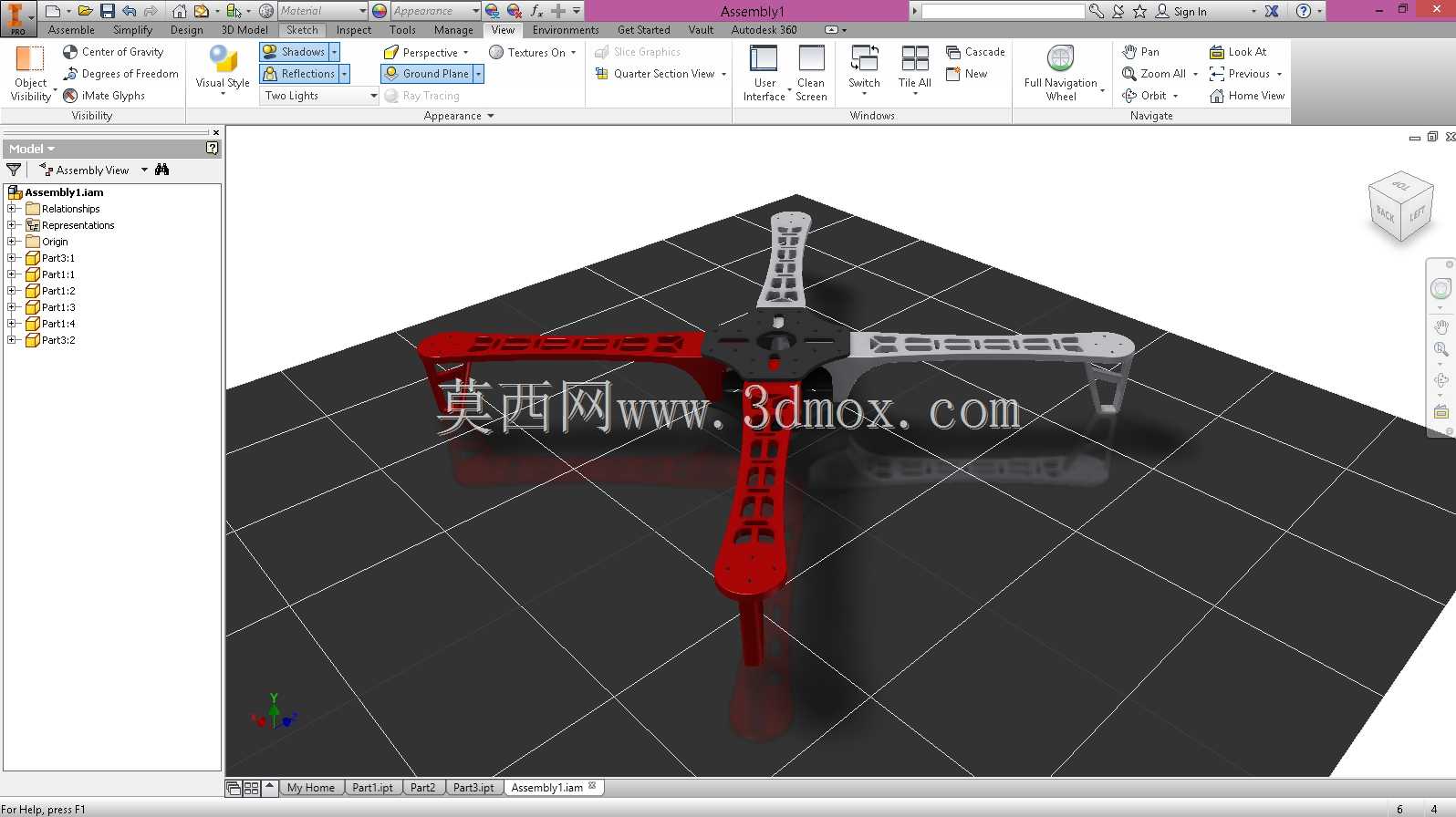Select Part3:1 in the browser

point(58,258)
